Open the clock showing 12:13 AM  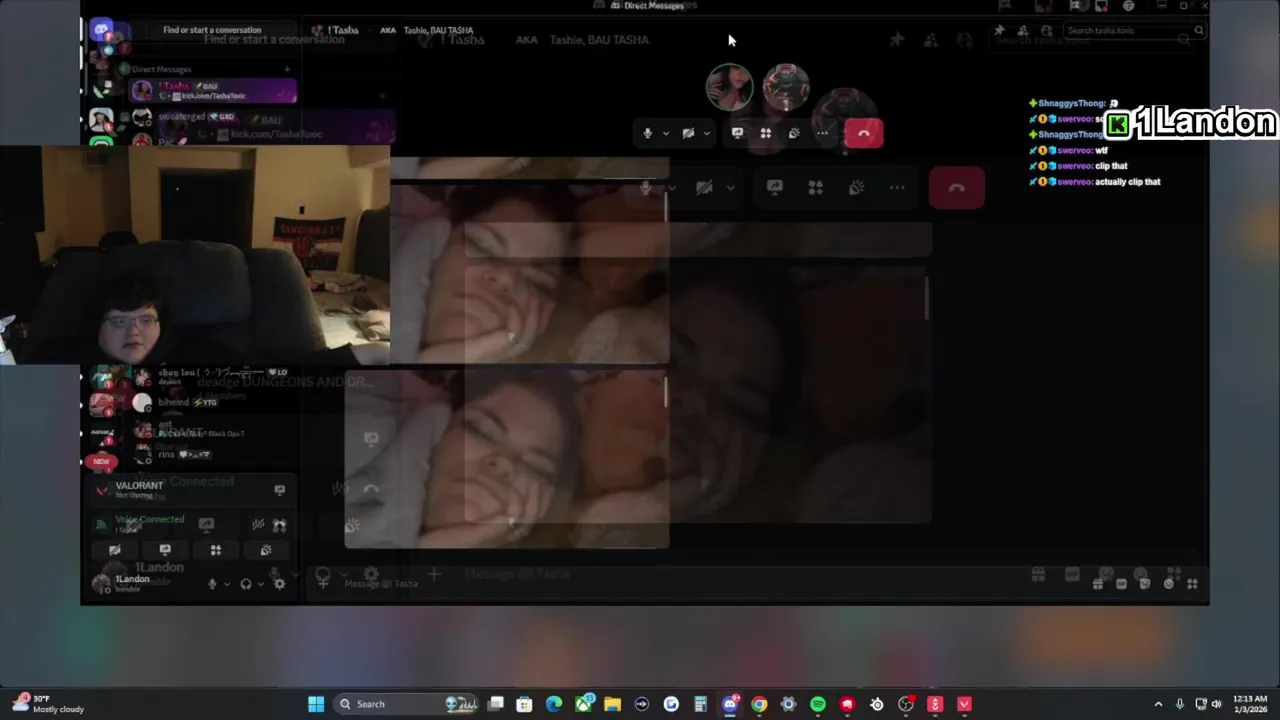pyautogui.click(x=1250, y=704)
